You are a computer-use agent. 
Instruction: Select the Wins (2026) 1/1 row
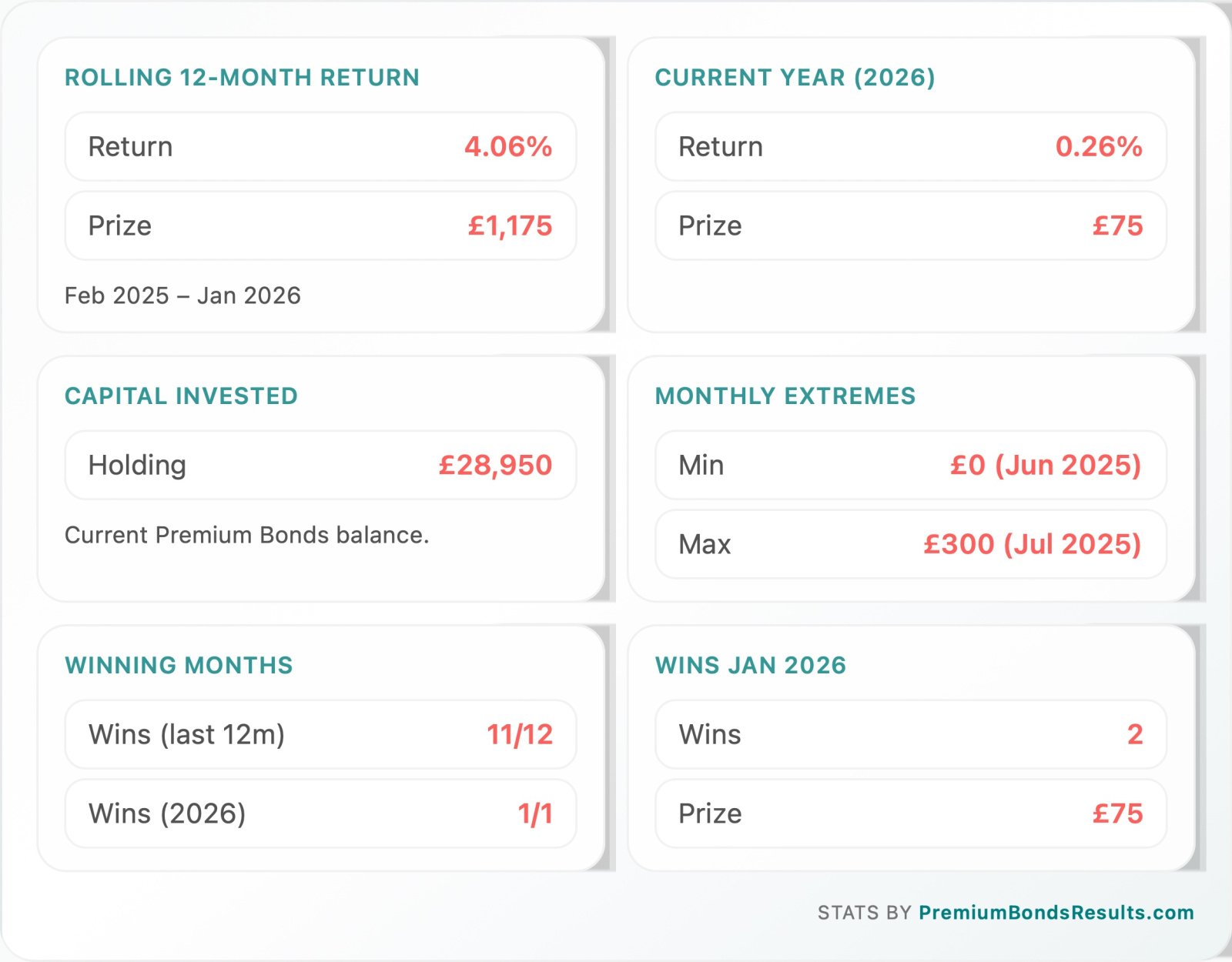(320, 814)
